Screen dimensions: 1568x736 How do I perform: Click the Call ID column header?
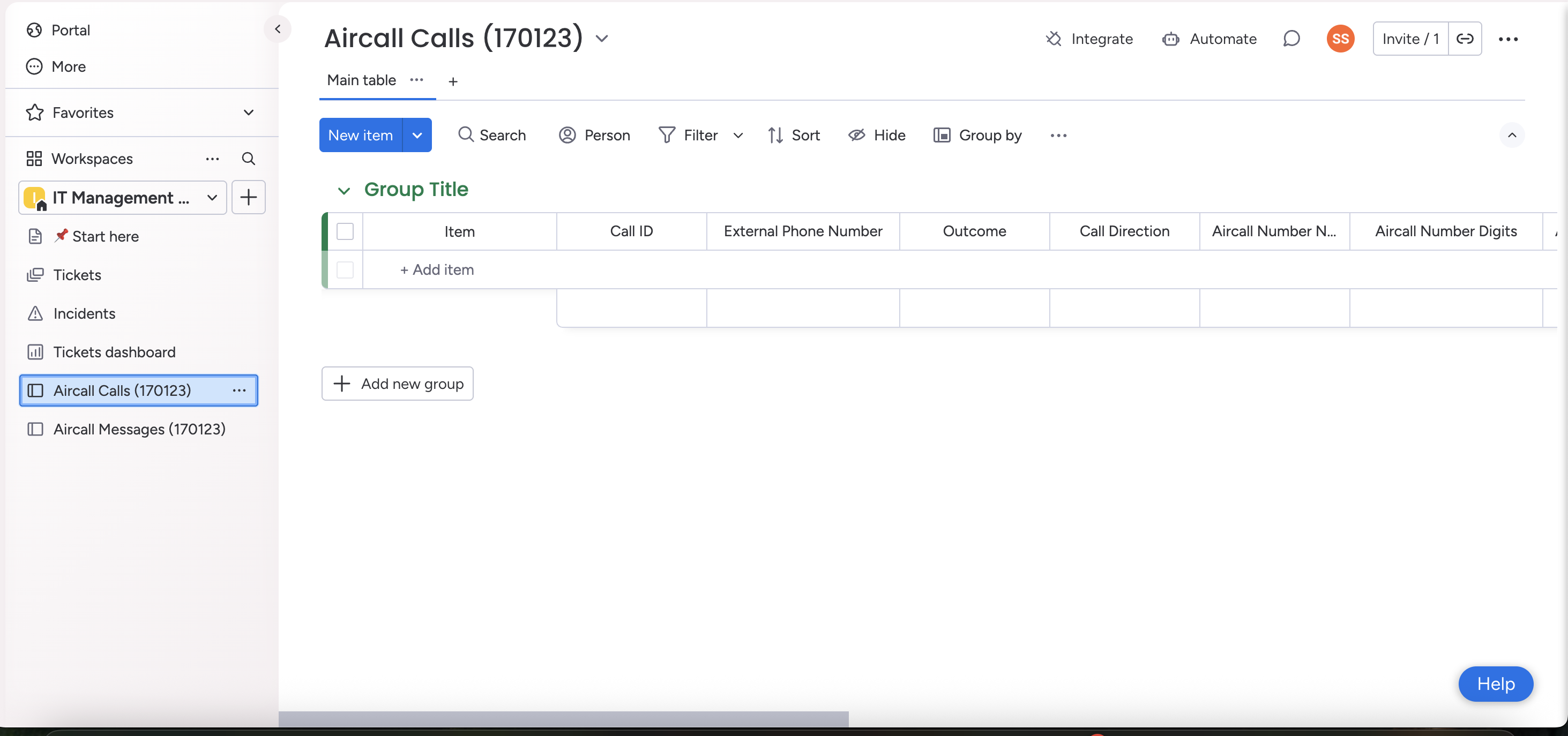point(631,231)
